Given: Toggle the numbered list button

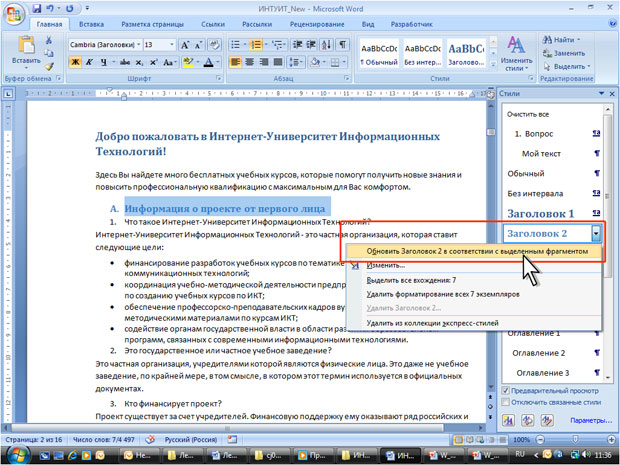Looking at the screenshot, I should [255, 45].
